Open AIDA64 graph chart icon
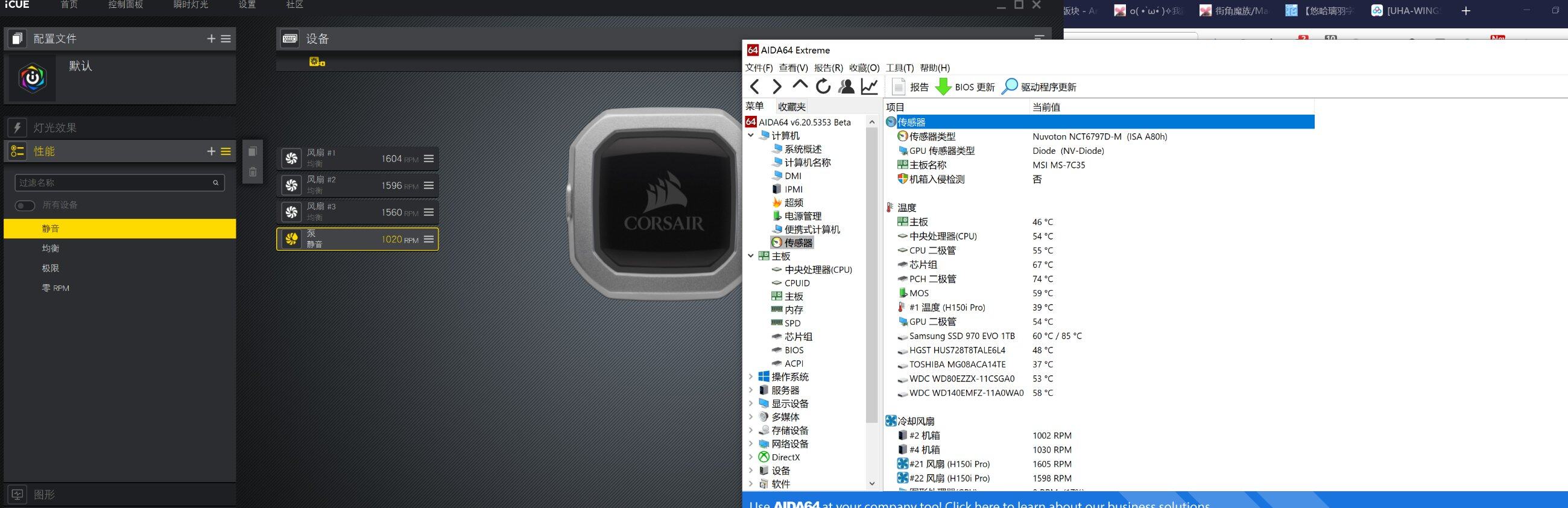The image size is (1568, 508). [869, 86]
